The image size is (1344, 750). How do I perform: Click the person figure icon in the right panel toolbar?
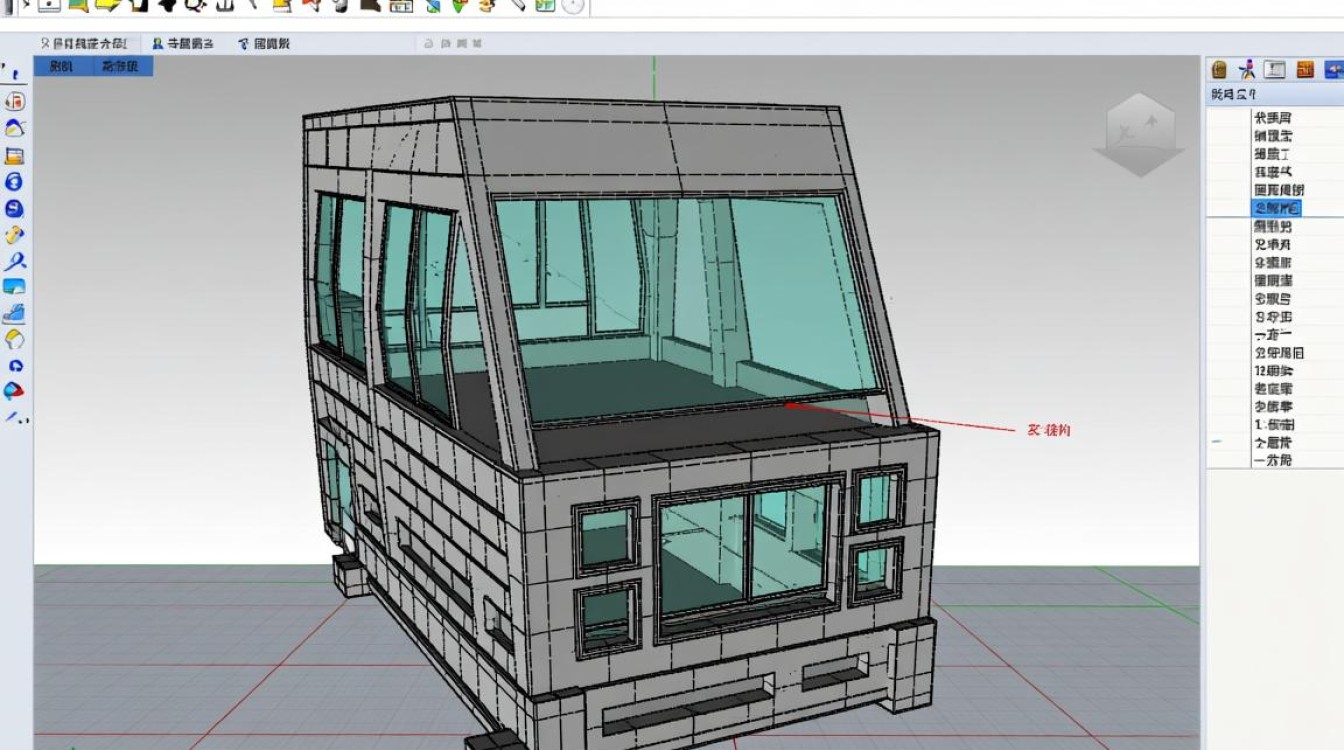1247,69
